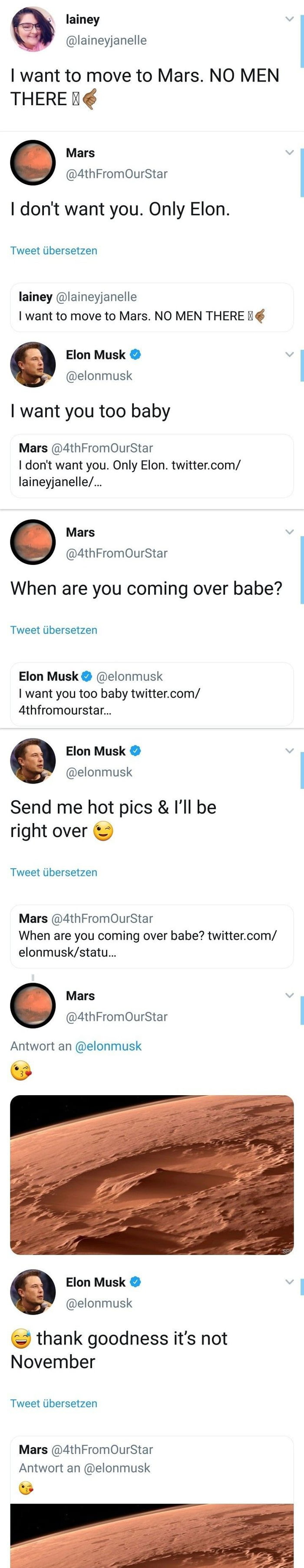Viewport: 304px width, 1568px height.
Task: Open chevron menu on "I don't want you. Only Elon." tweet
Action: coord(289,152)
